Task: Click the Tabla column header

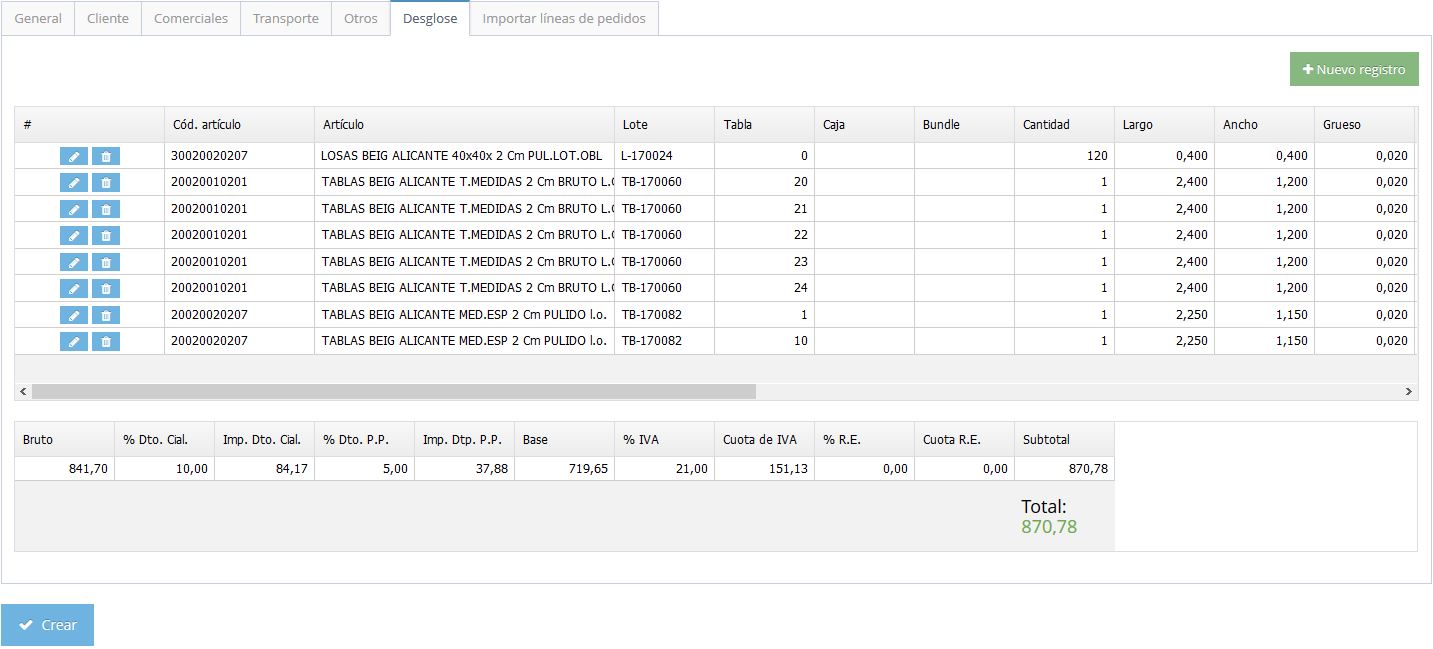Action: coord(765,125)
